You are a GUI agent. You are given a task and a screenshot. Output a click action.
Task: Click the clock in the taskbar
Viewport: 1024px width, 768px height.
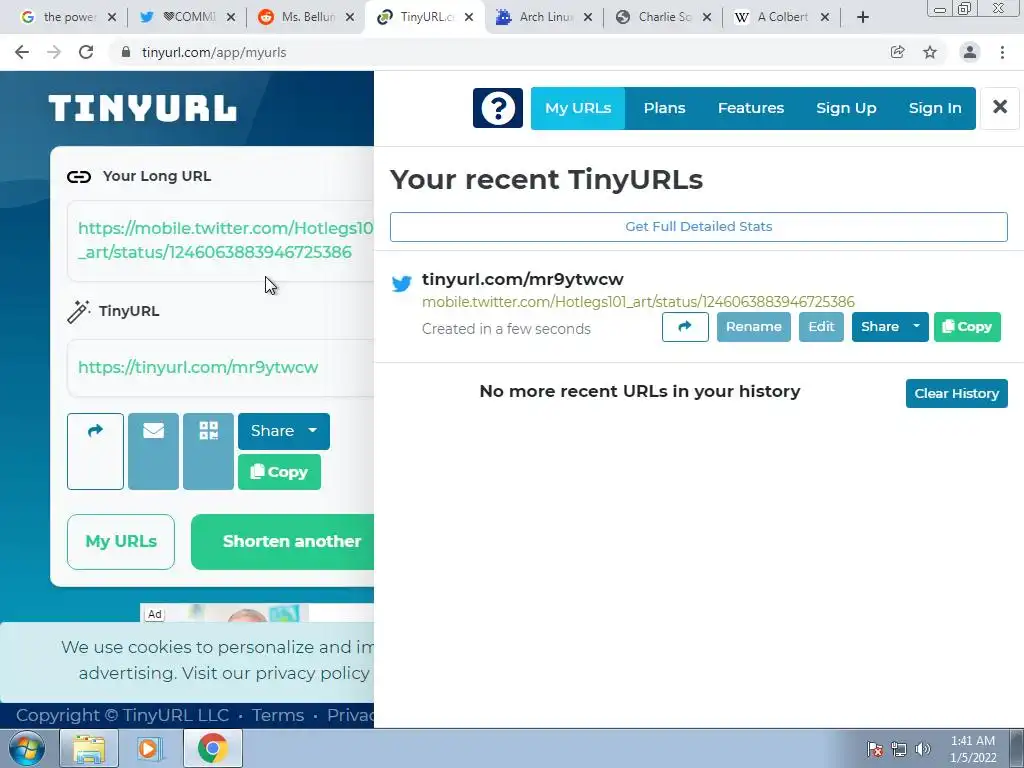coord(973,749)
